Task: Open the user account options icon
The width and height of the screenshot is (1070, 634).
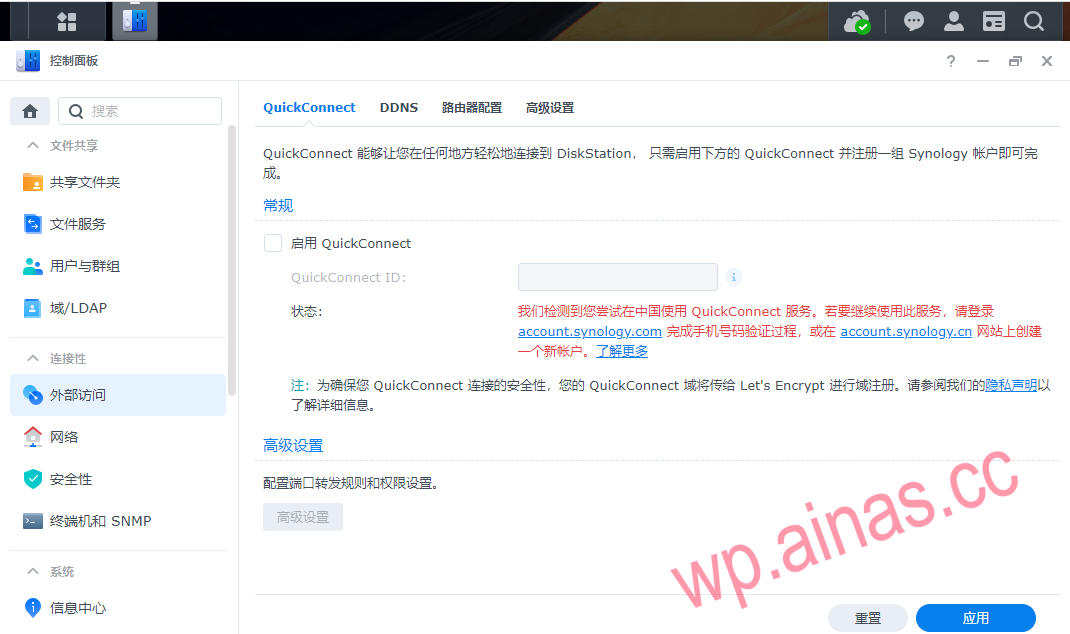Action: (x=953, y=21)
